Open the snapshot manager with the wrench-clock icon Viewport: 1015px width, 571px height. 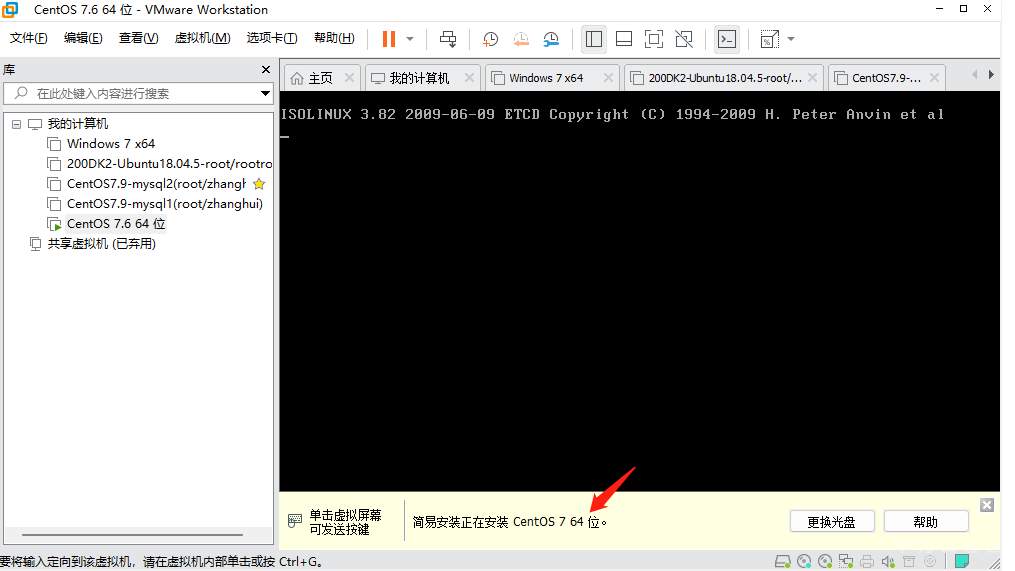click(551, 39)
